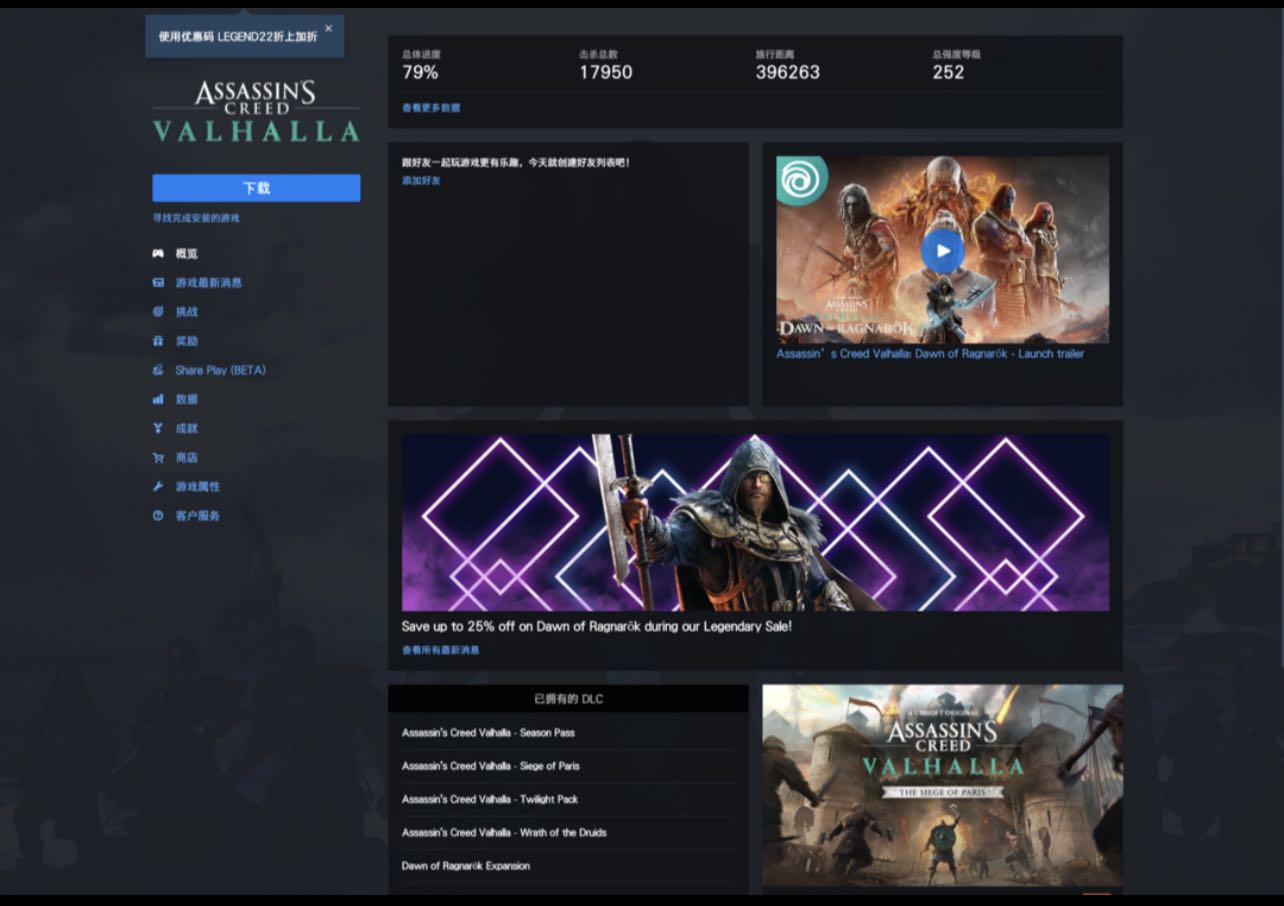Close the LEGEND22 promo code tooltip
1284x906 pixels.
[328, 28]
